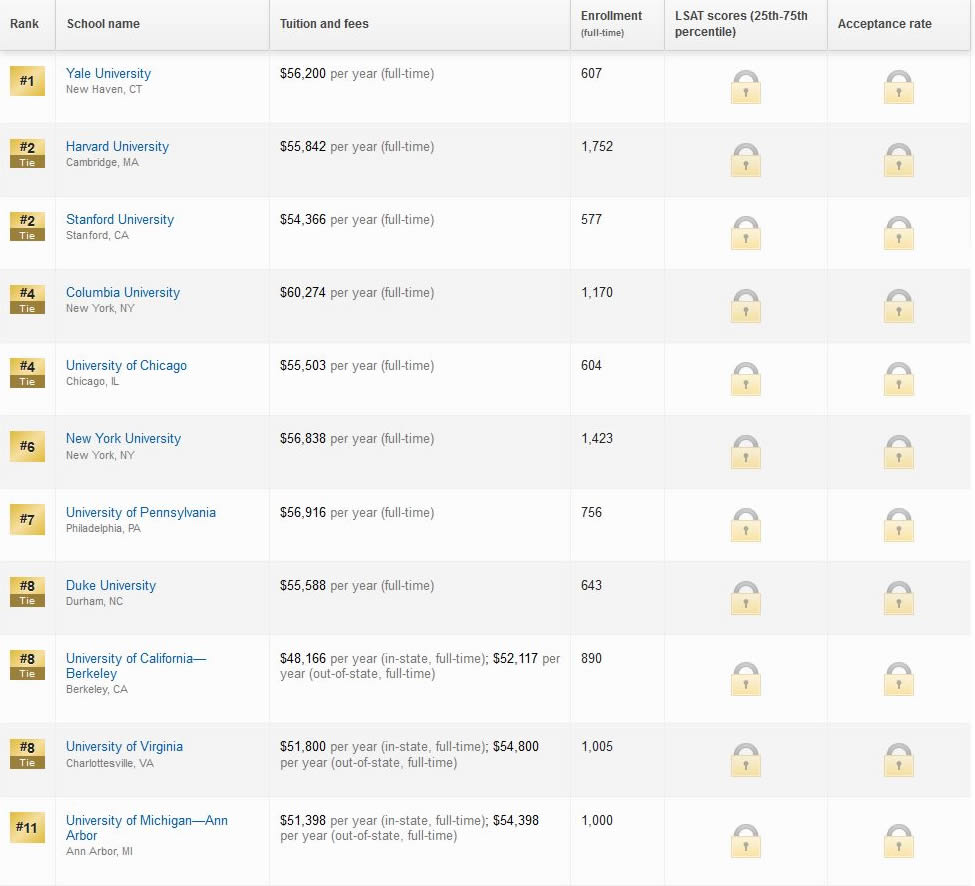Click the LSAT lock icon for University of Chicago
The width and height of the screenshot is (975, 886).
[x=745, y=380]
